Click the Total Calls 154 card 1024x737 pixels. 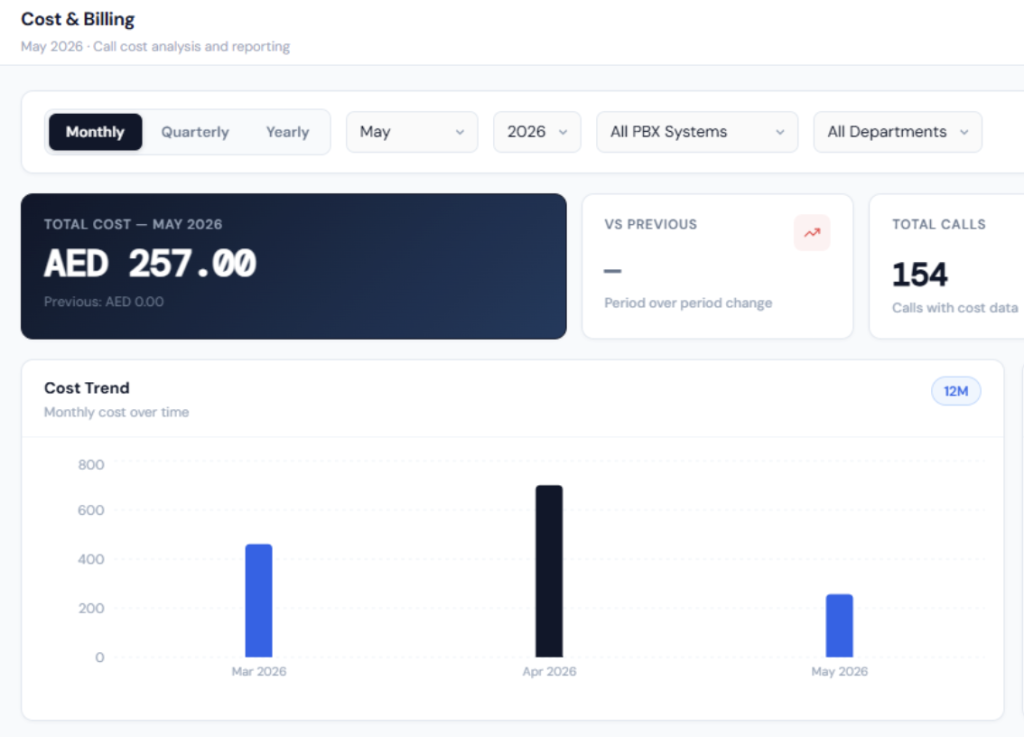pos(947,266)
